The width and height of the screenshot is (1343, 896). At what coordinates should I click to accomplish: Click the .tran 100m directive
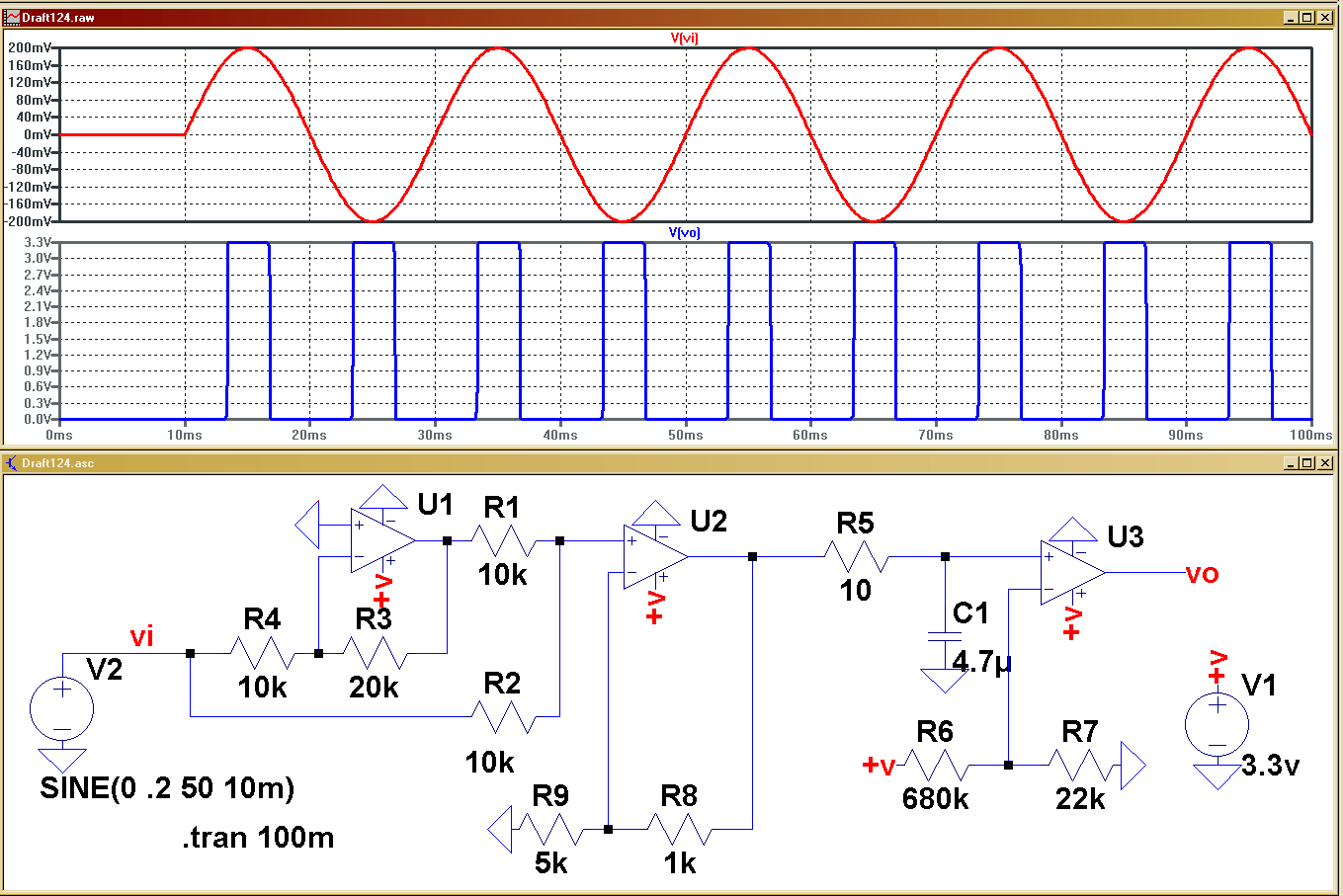click(x=258, y=838)
